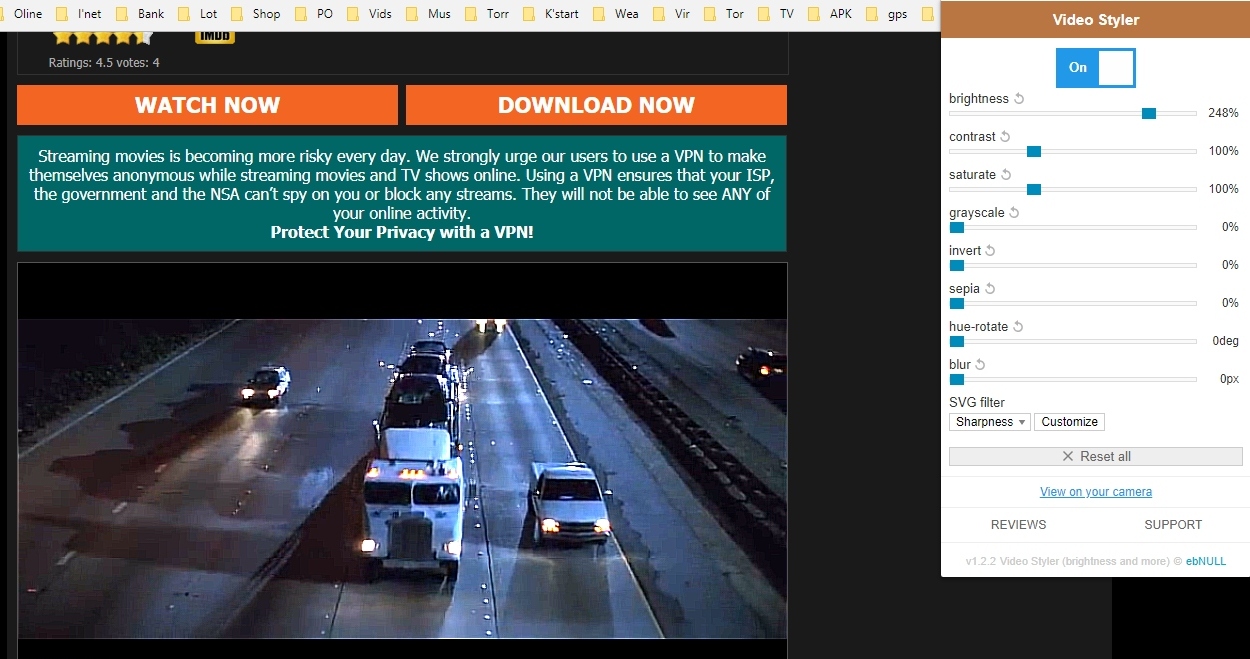Screen dimensions: 1250x659
Task: Open the Sharpness SVG filter dropdown
Action: 989,422
